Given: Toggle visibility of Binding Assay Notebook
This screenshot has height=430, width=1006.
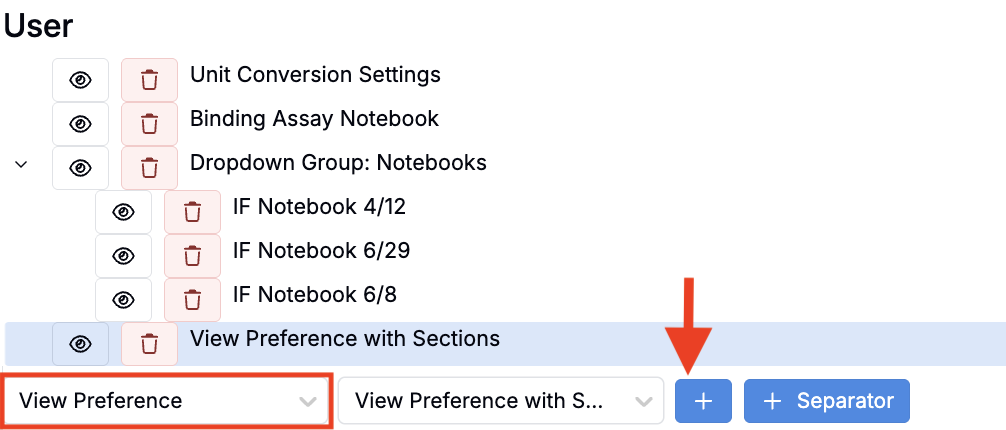Looking at the screenshot, I should click(80, 124).
